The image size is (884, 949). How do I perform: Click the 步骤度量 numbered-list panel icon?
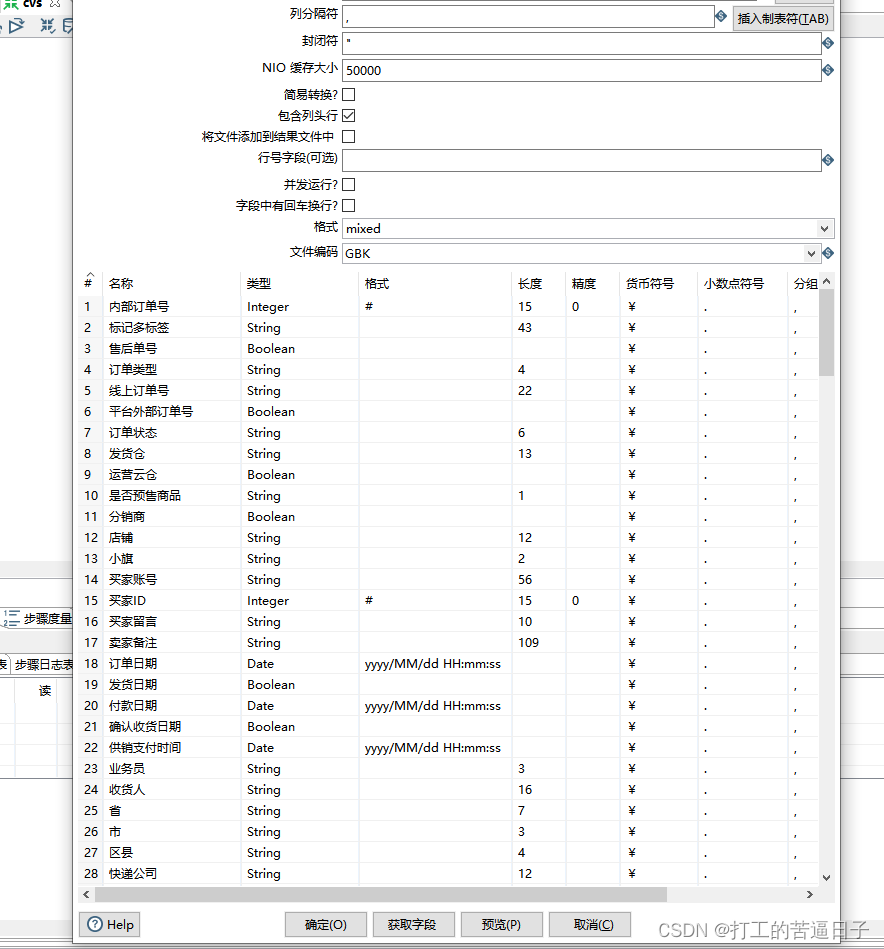point(10,618)
